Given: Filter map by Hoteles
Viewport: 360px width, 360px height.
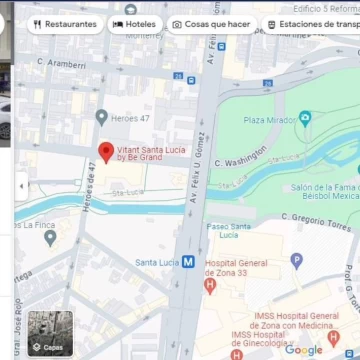Looking at the screenshot, I should click(x=135, y=24).
